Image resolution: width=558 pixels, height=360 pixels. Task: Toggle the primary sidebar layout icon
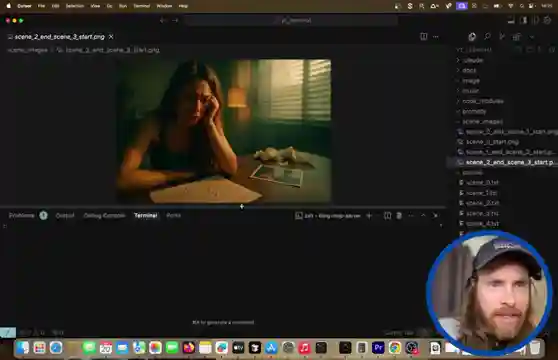[x=524, y=20]
